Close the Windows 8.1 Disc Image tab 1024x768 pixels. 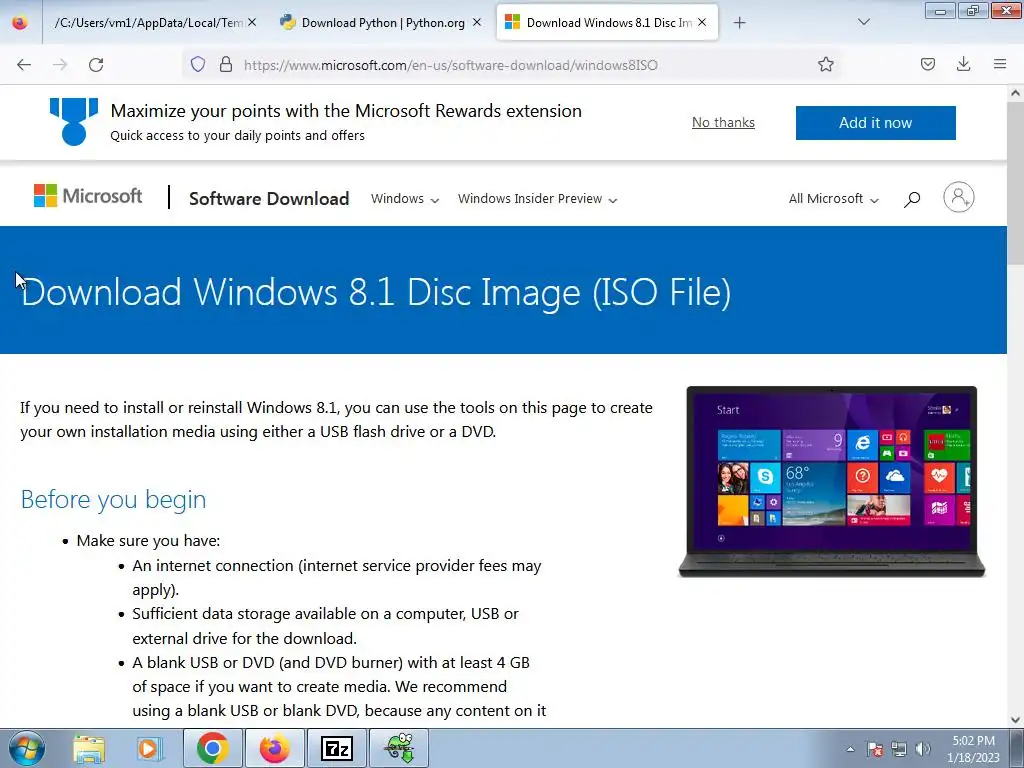[x=702, y=22]
